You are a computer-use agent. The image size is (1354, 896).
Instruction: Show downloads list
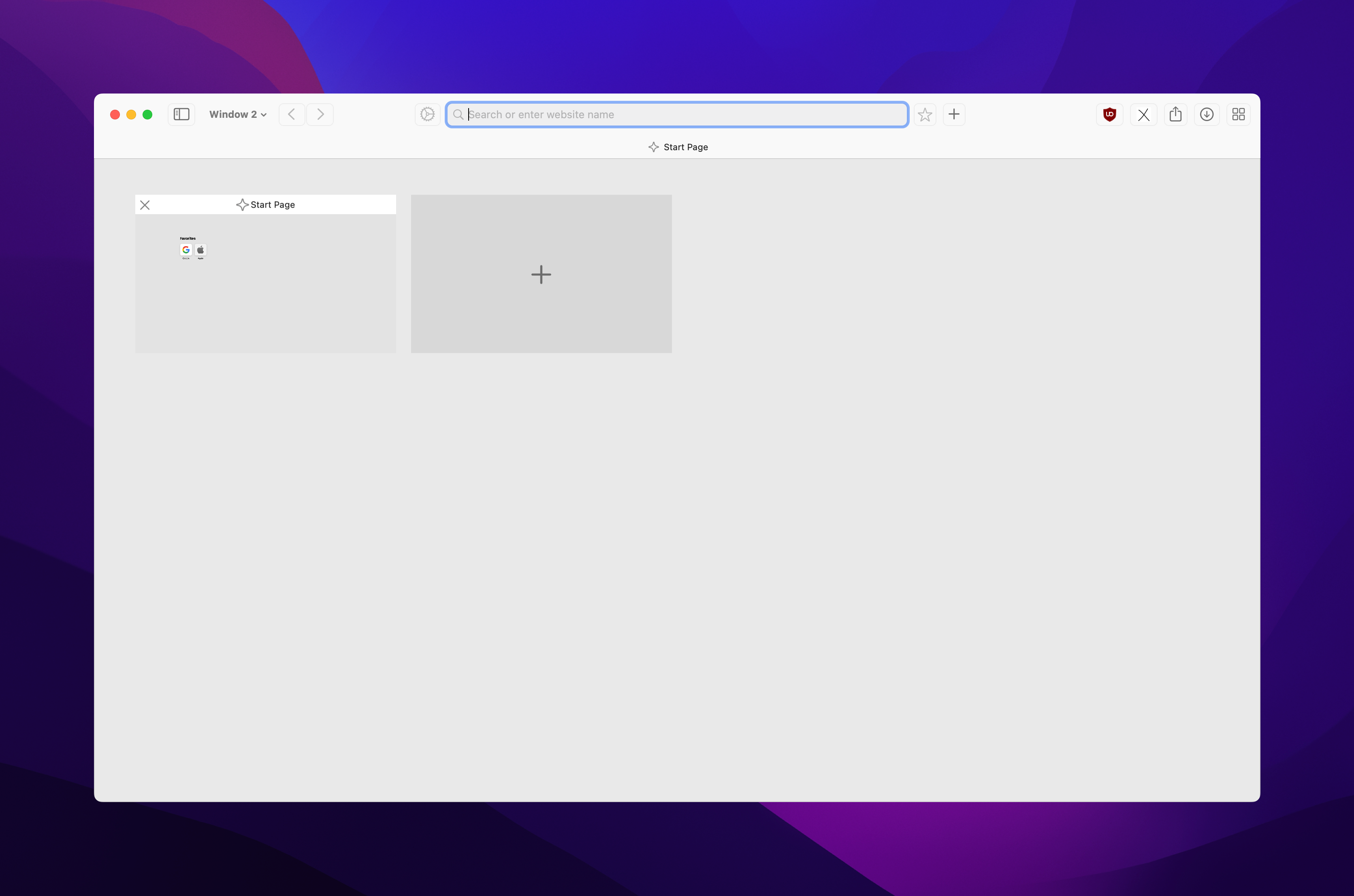pyautogui.click(x=1207, y=114)
